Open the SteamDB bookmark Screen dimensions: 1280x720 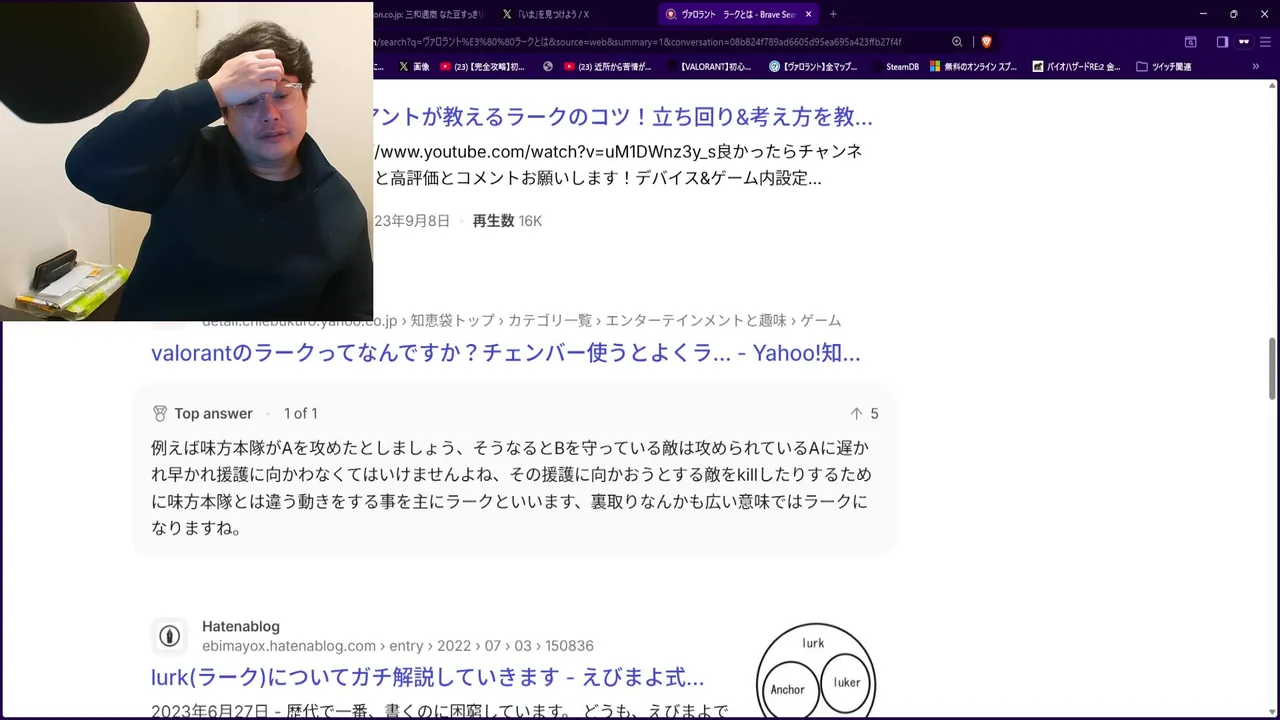(x=894, y=67)
